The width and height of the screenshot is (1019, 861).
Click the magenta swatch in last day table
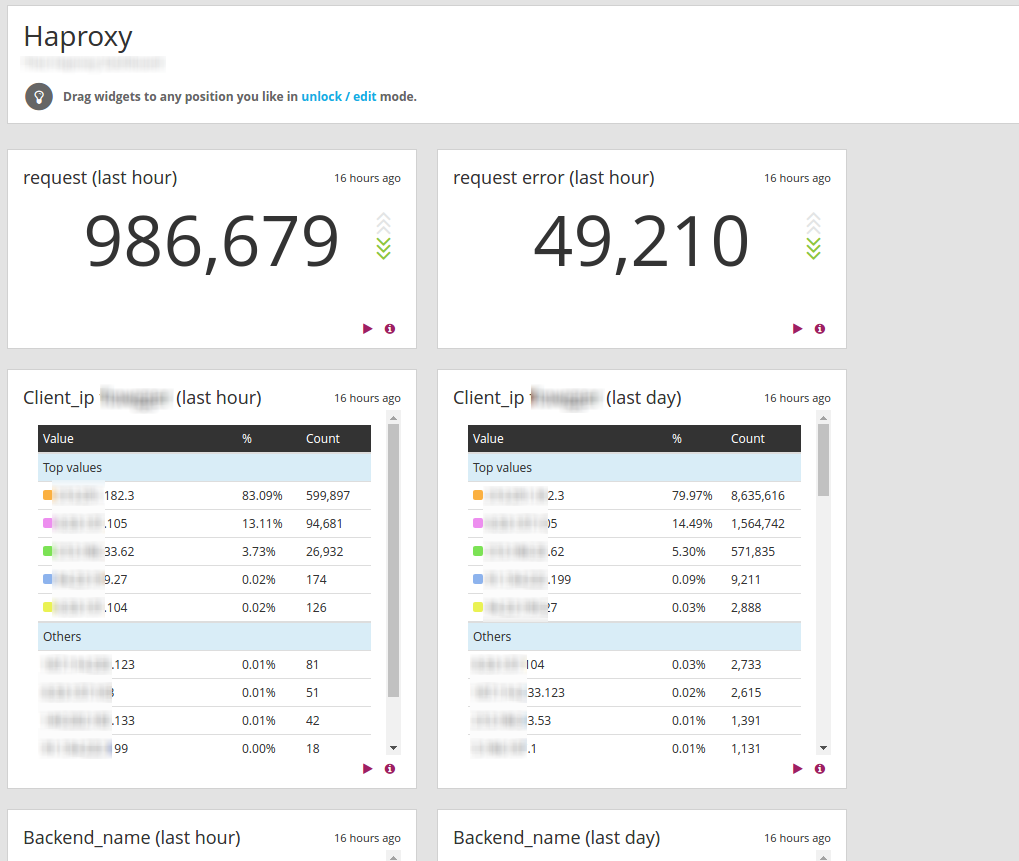click(x=475, y=522)
